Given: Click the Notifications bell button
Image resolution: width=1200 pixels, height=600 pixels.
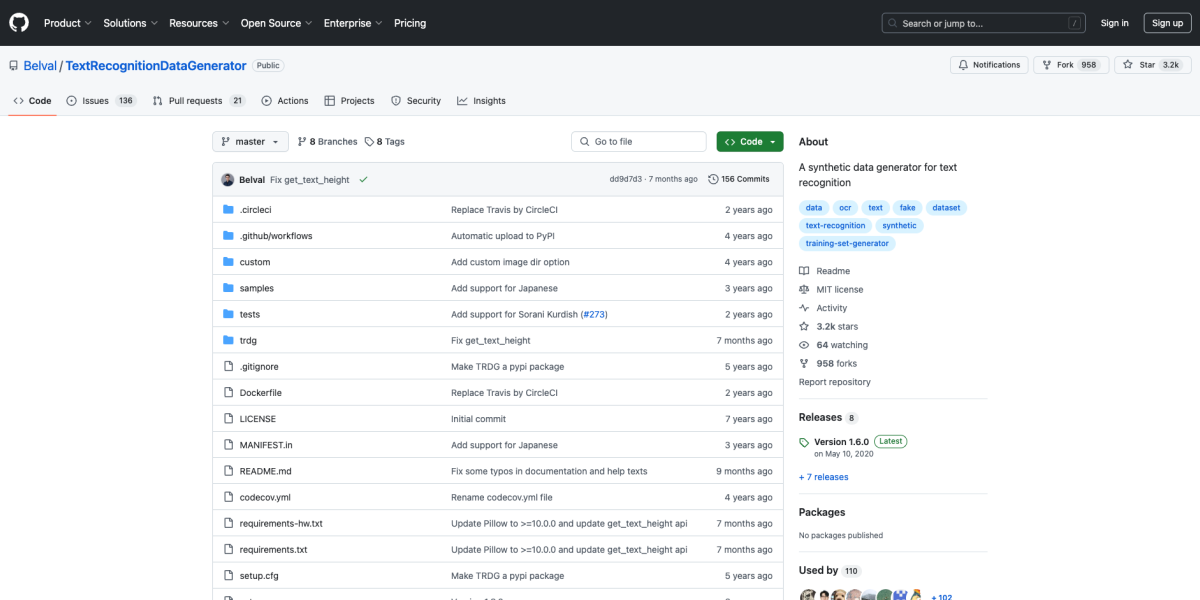Looking at the screenshot, I should tap(989, 65).
